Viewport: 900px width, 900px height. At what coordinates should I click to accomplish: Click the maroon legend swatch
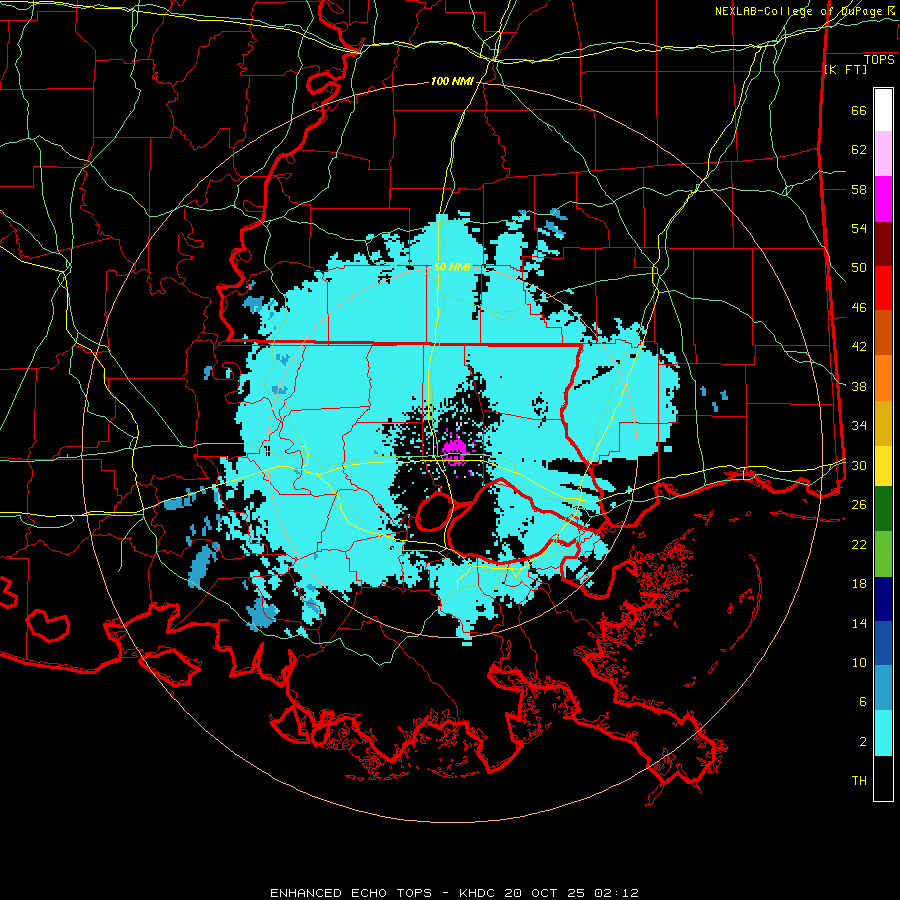(x=883, y=244)
